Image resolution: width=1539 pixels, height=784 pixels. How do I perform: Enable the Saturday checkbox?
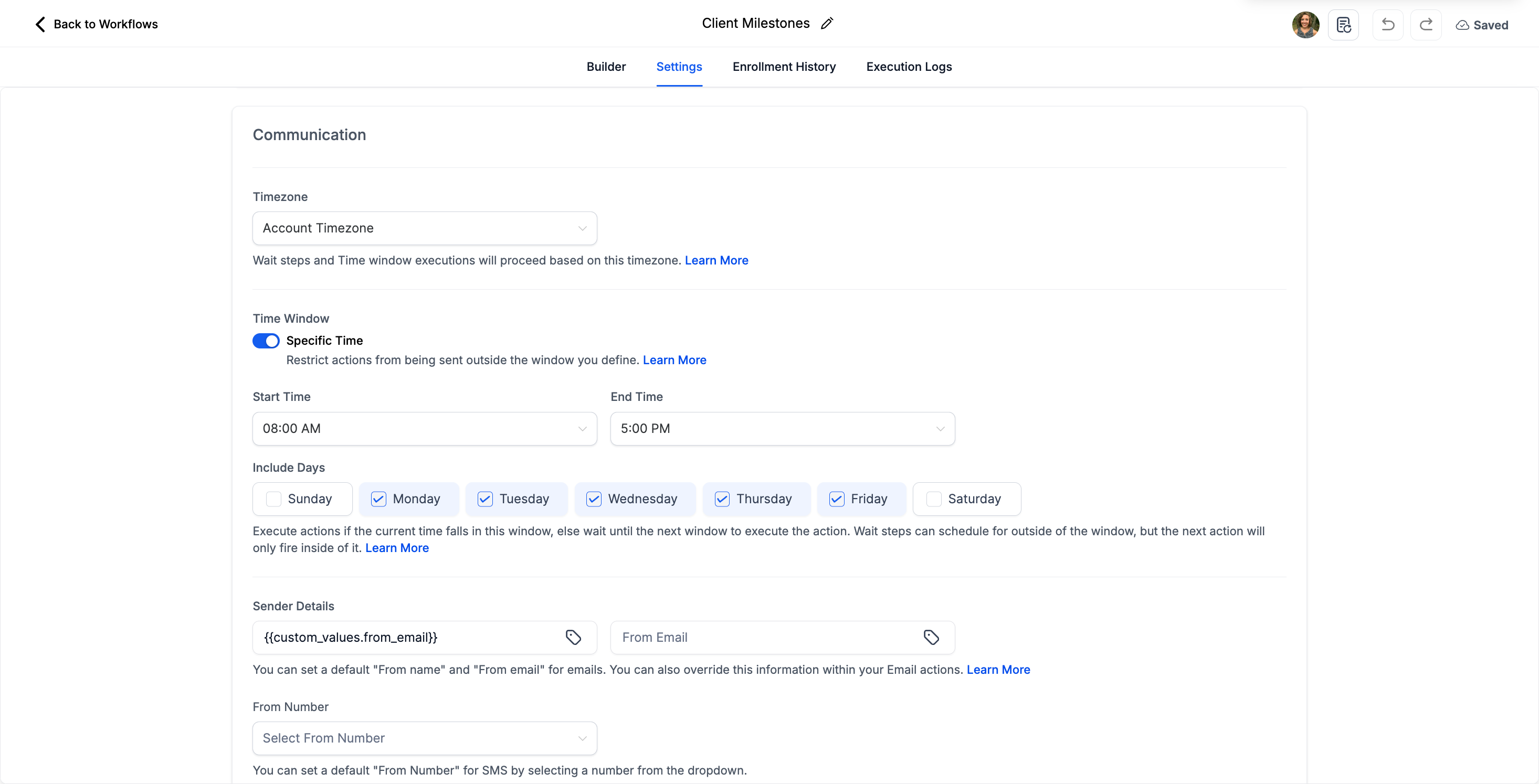click(x=933, y=499)
